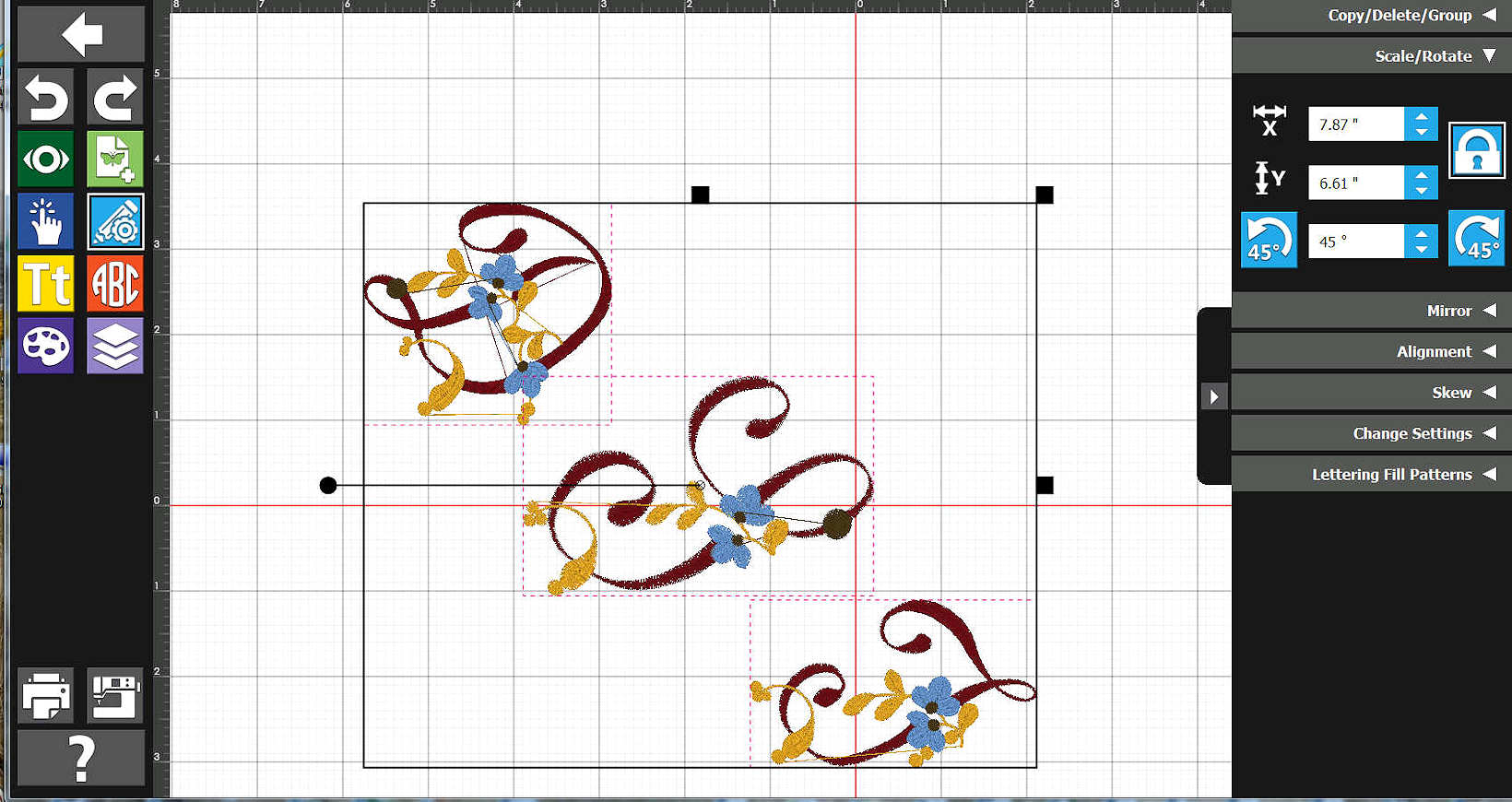The width and height of the screenshot is (1512, 802).
Task: Decrease the X width value
Action: pyautogui.click(x=1422, y=133)
